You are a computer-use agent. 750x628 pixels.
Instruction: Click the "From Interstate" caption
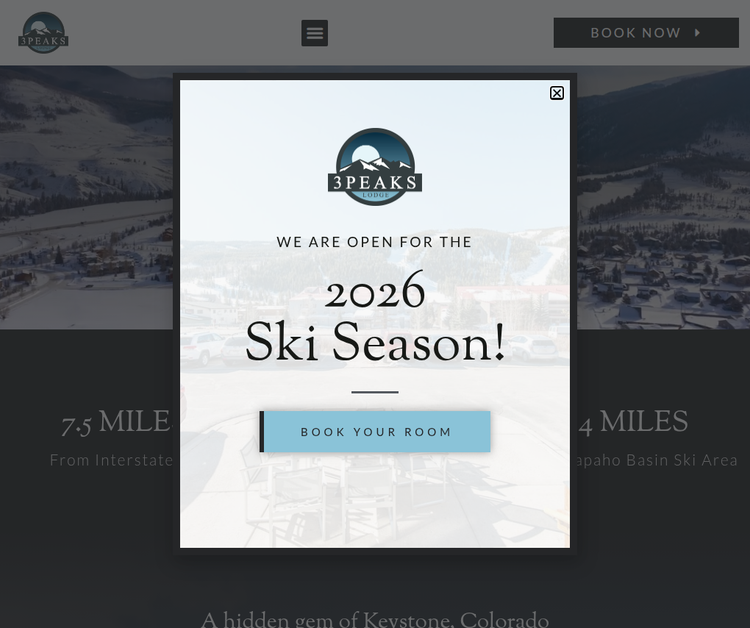[111, 460]
